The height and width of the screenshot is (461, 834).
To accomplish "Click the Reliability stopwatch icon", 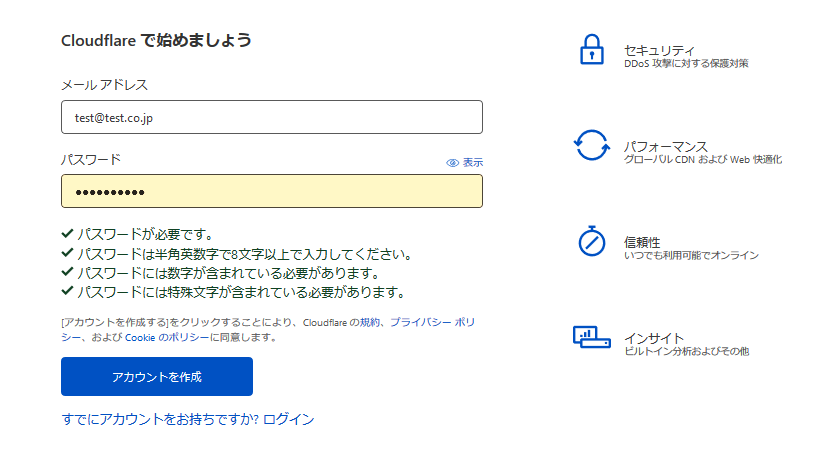I will 592,241.
